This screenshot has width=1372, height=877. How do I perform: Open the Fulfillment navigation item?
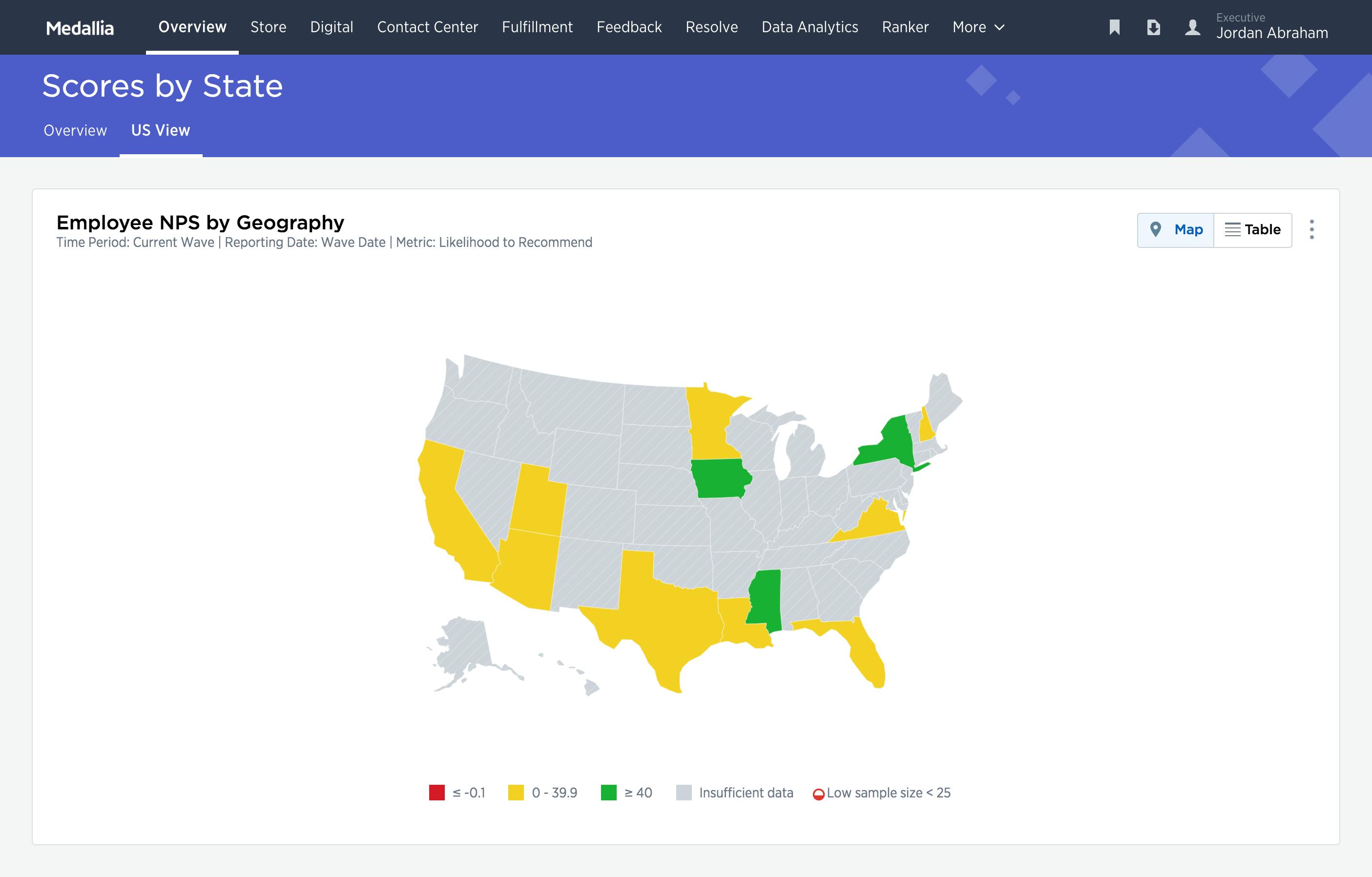537,27
